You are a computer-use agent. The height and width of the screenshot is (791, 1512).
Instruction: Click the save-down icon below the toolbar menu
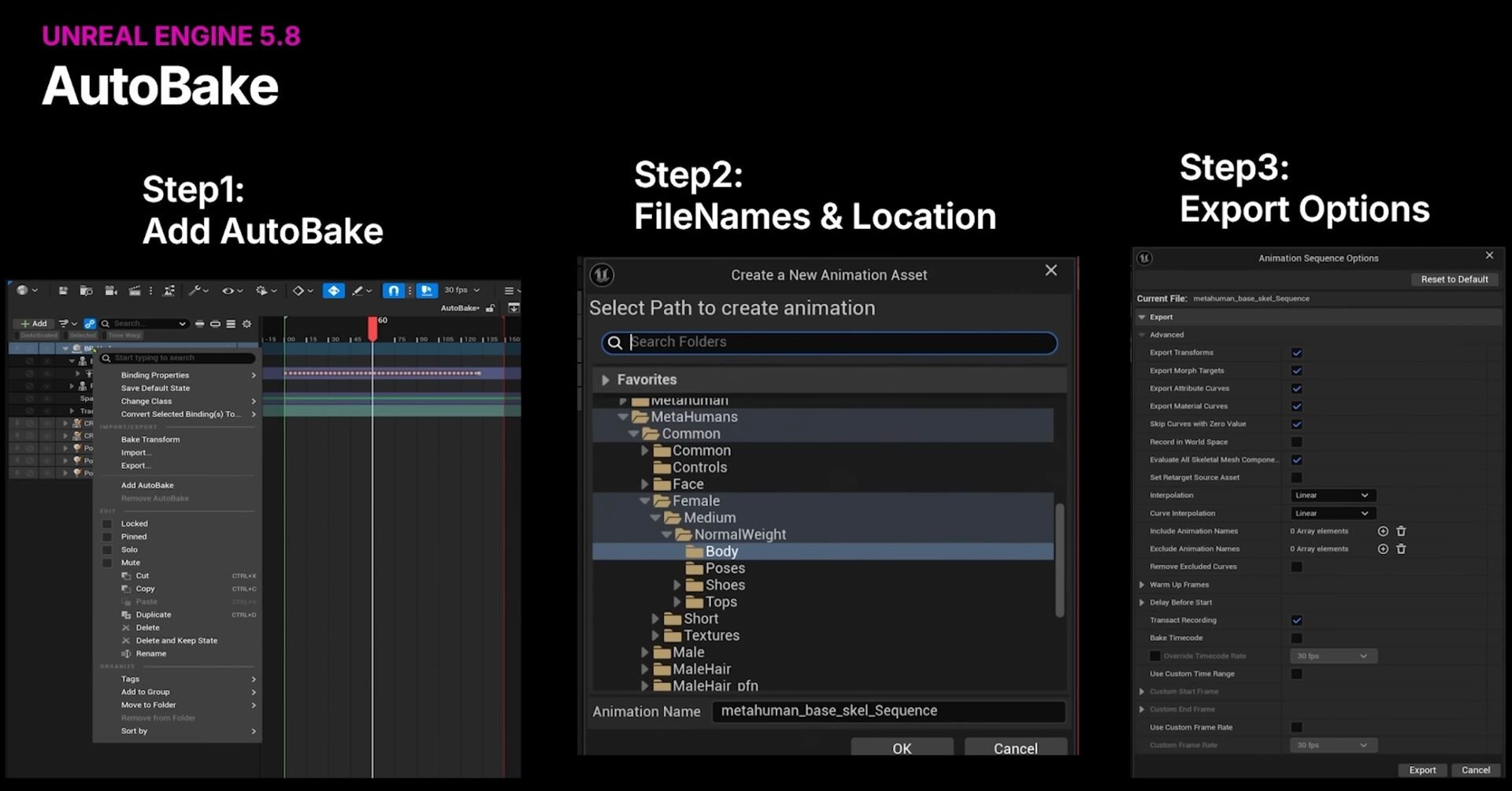click(513, 308)
